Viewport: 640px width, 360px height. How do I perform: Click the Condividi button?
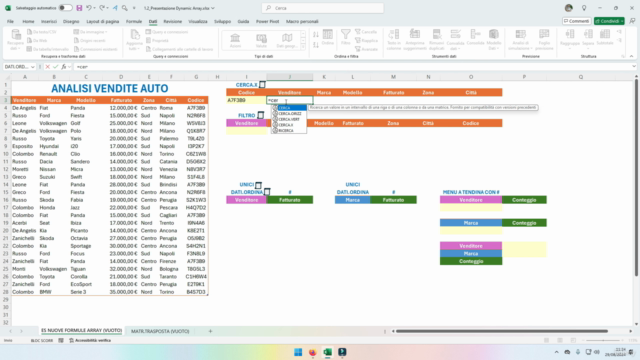609,21
